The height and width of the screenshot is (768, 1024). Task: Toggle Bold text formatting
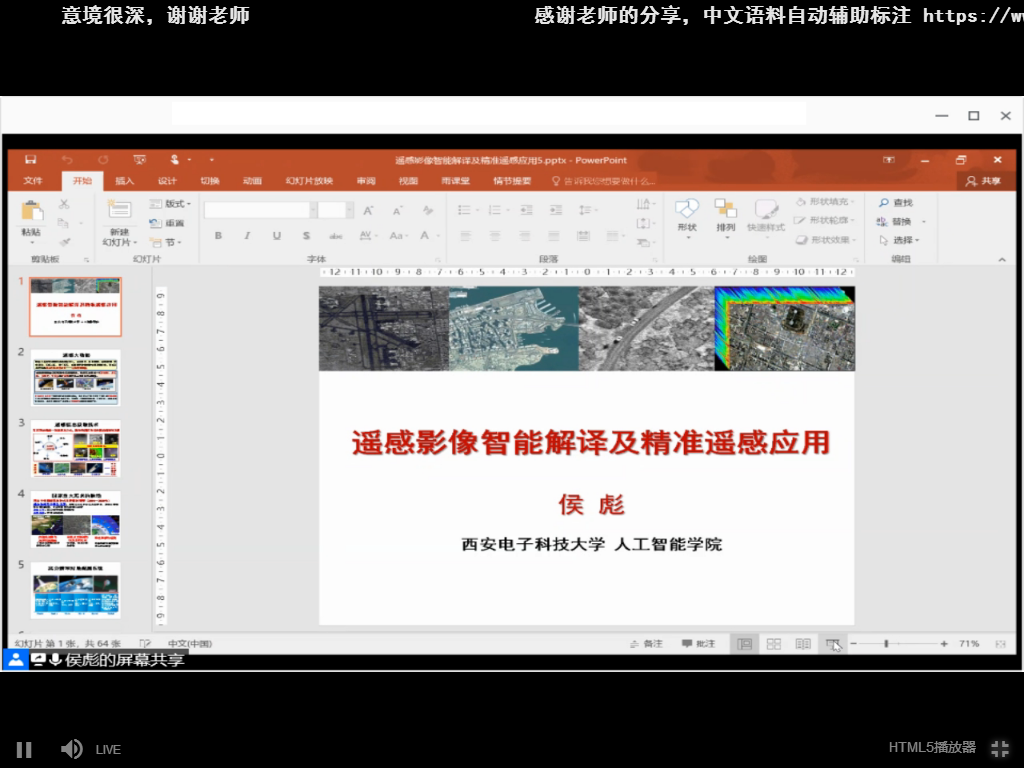[218, 236]
